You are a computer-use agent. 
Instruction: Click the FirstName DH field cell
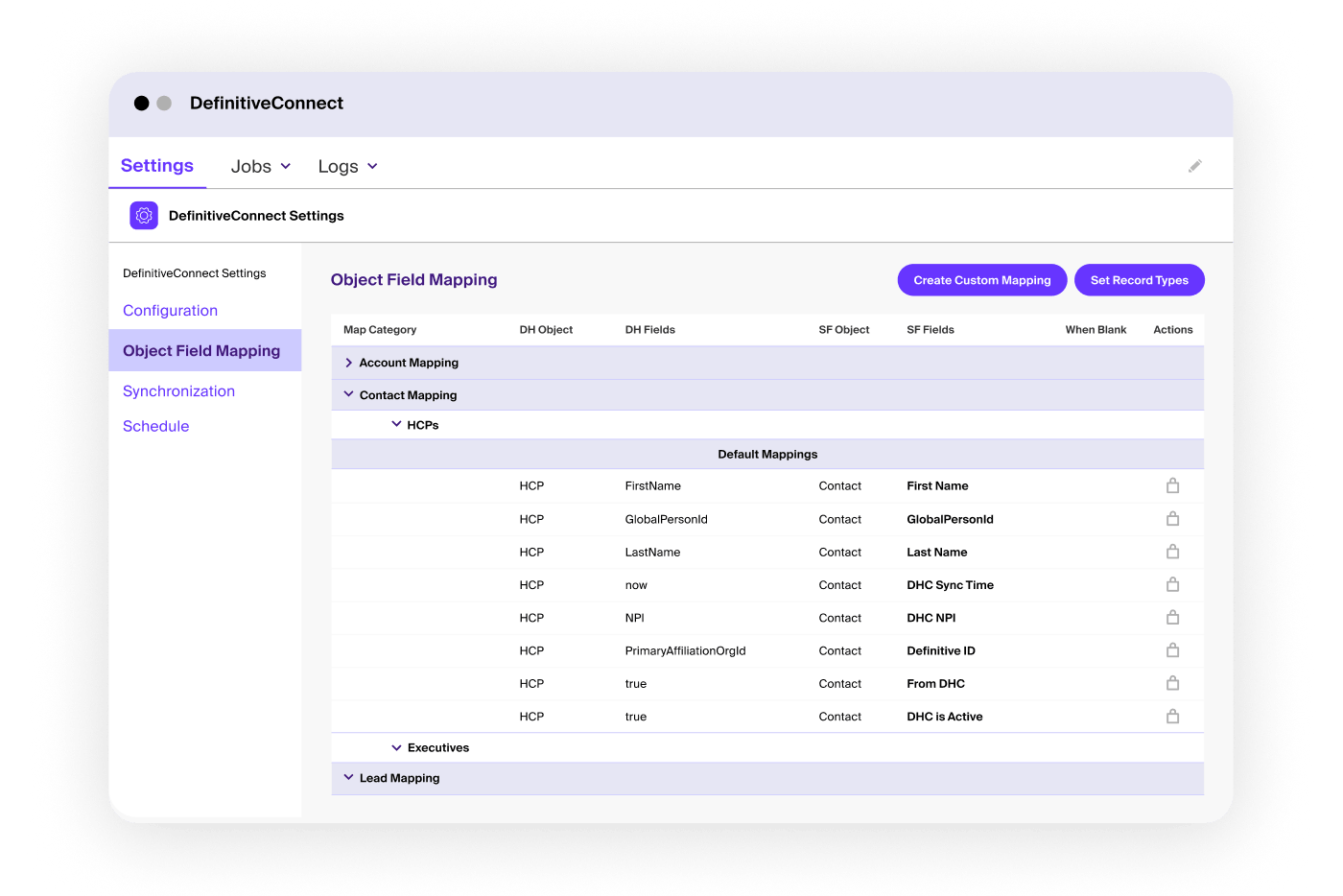(653, 486)
